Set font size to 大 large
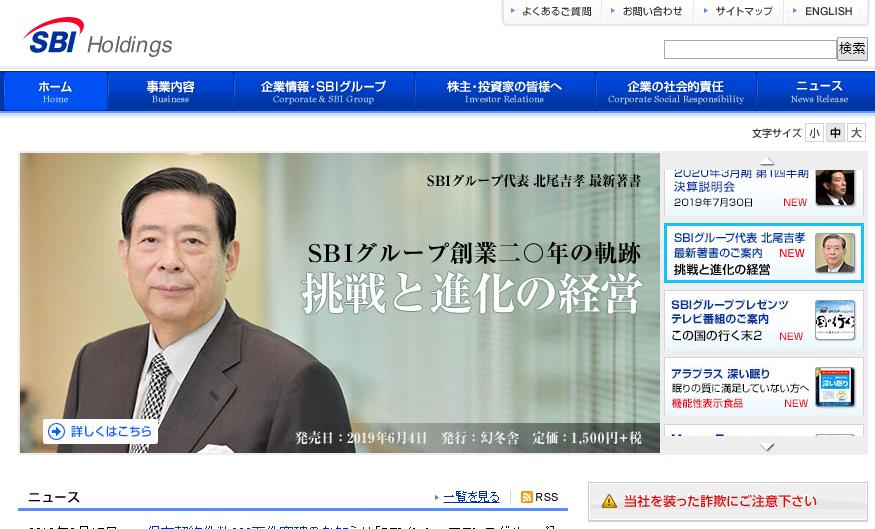 tap(856, 133)
